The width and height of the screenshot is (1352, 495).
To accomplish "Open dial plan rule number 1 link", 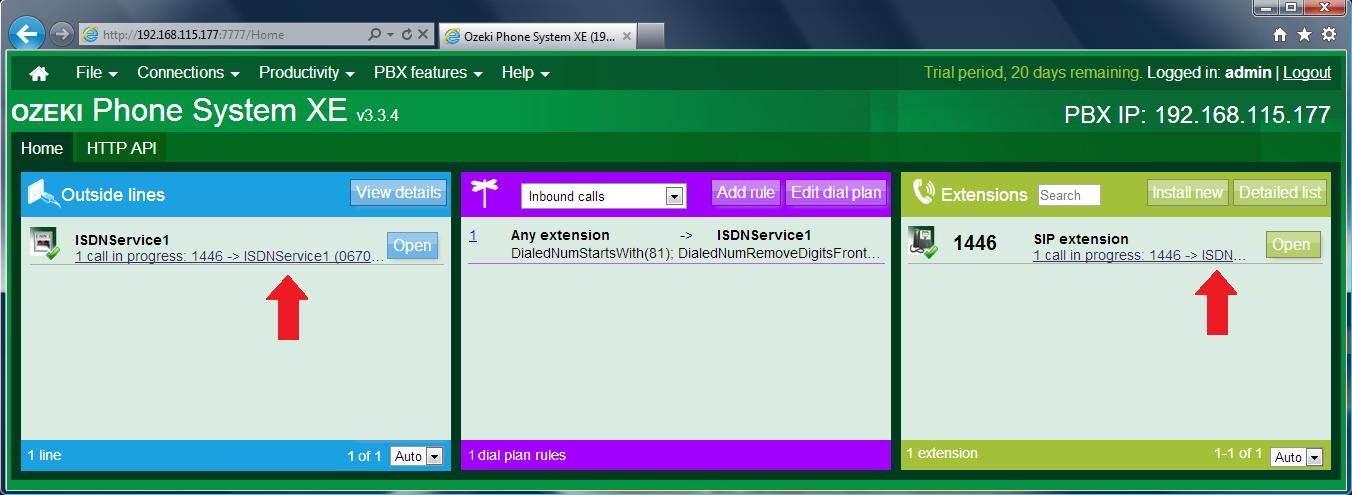I will click(473, 236).
